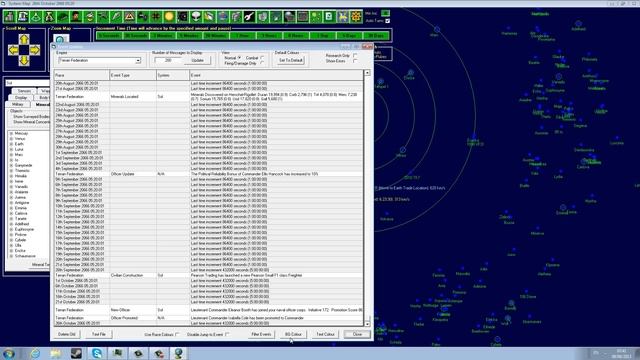Advance time by 5 seconds
The width and height of the screenshot is (640, 360).
point(109,36)
